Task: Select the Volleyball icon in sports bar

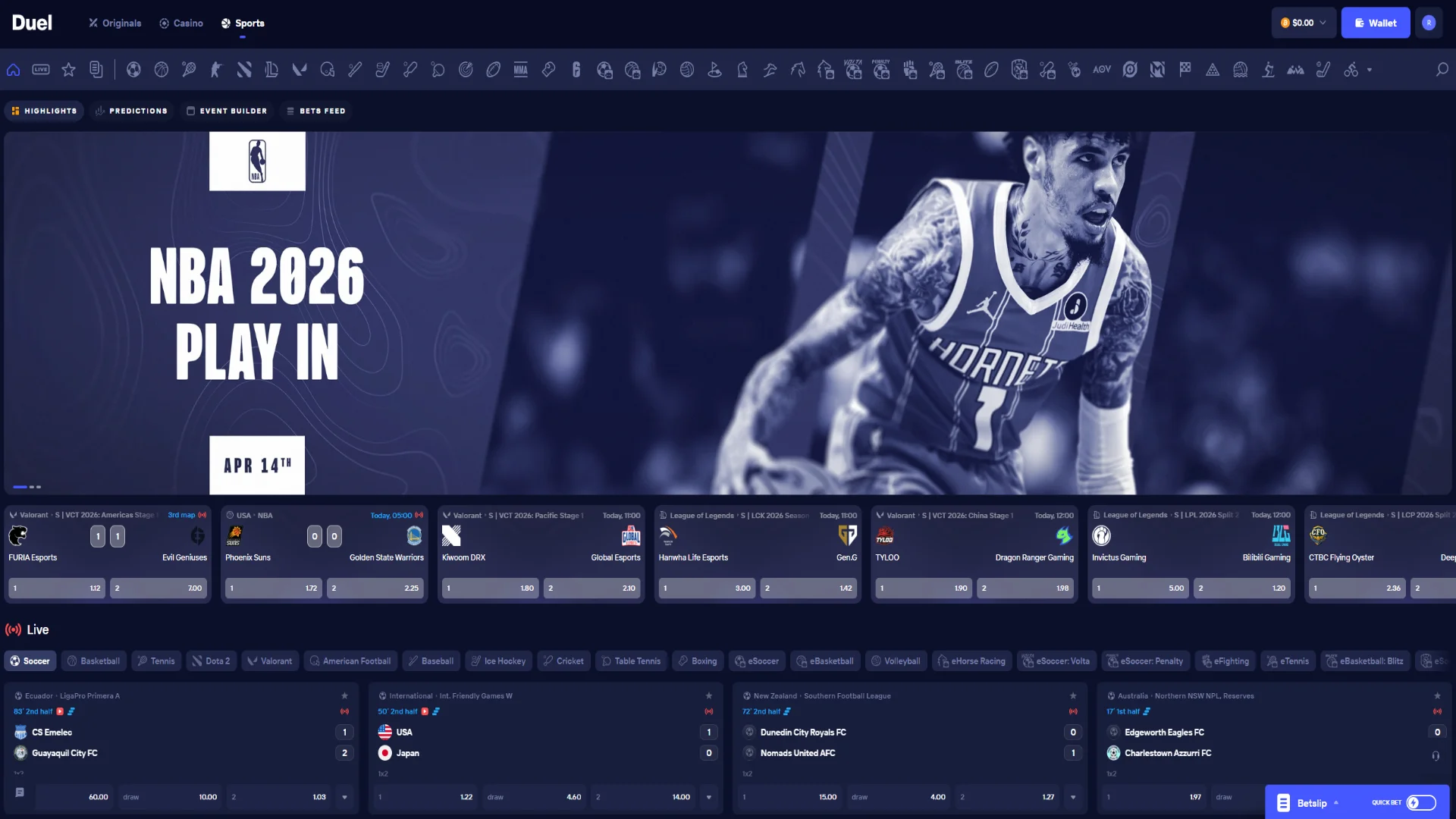Action: coord(687,70)
